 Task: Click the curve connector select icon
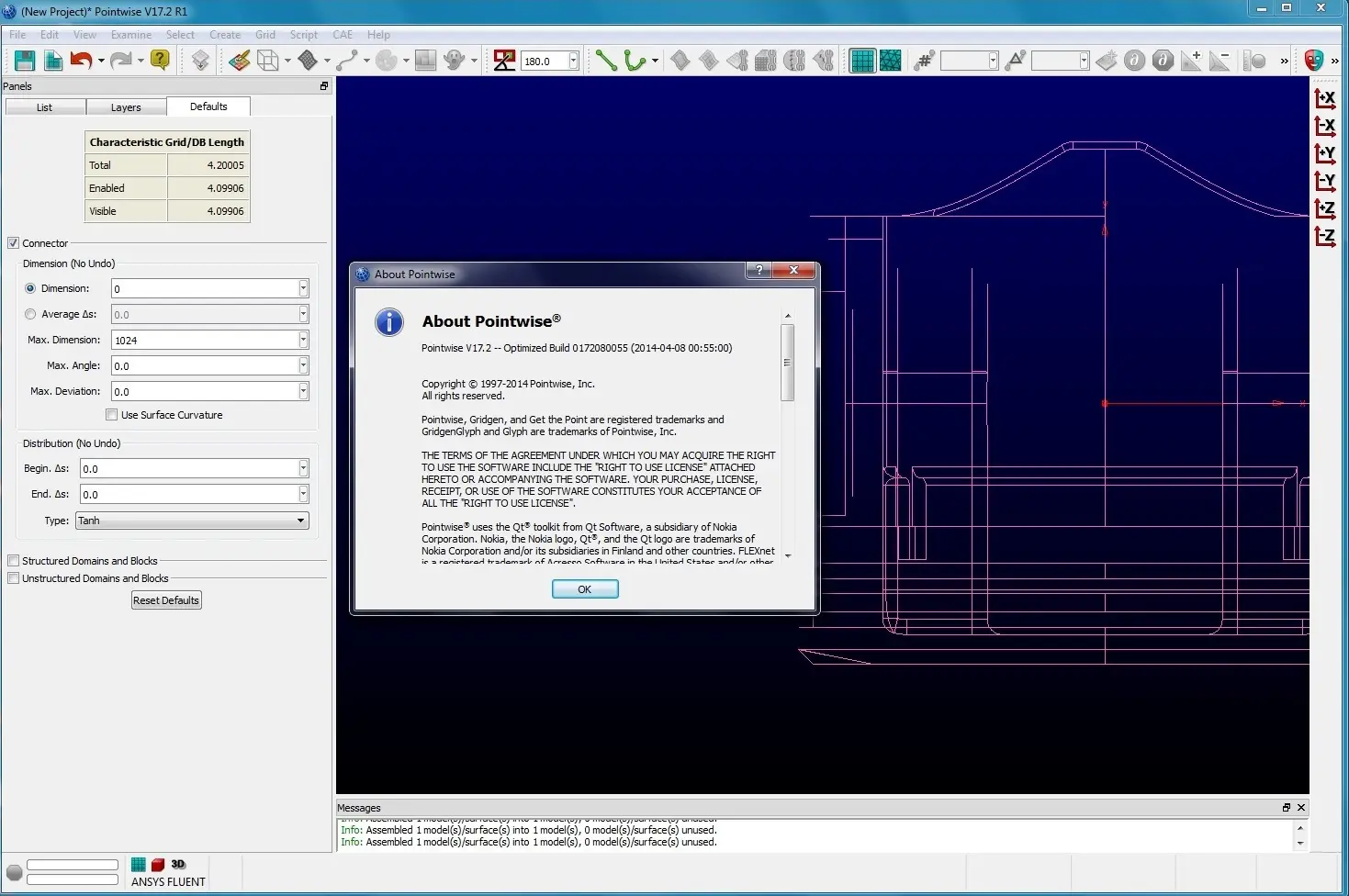pyautogui.click(x=347, y=61)
